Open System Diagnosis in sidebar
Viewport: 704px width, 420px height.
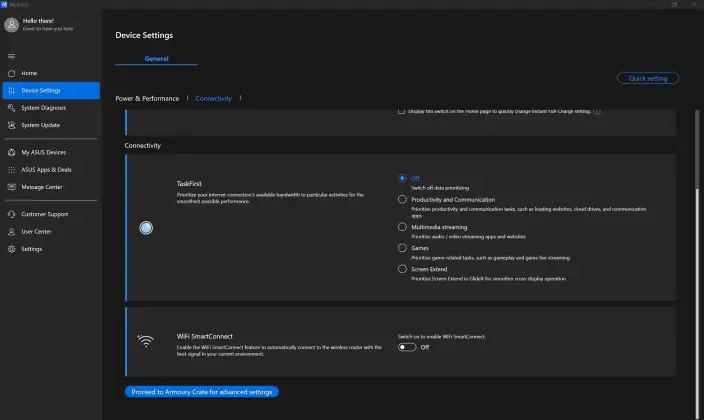51,108
